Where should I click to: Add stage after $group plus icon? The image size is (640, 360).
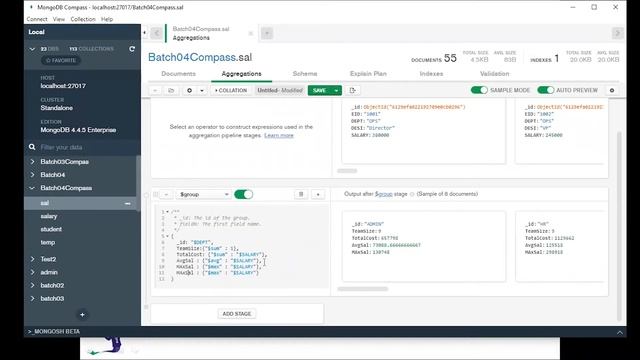[x=318, y=194]
